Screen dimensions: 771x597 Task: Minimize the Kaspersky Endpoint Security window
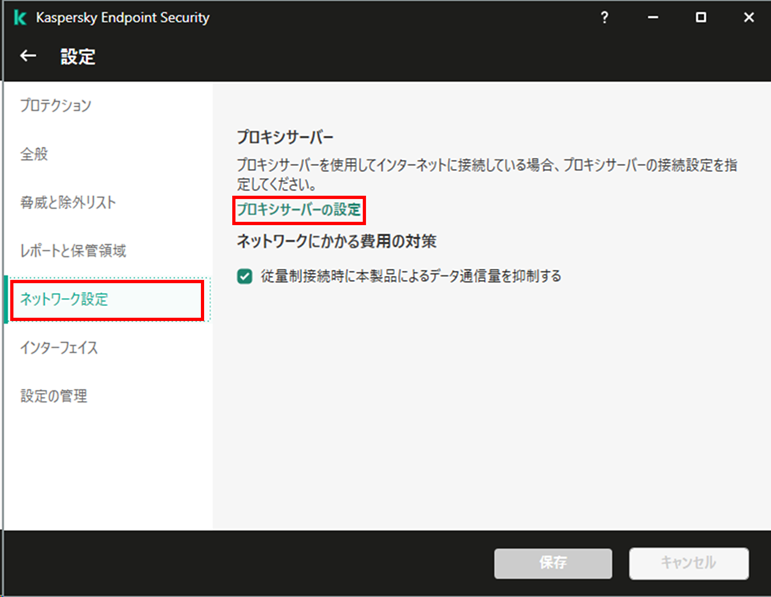point(652,18)
